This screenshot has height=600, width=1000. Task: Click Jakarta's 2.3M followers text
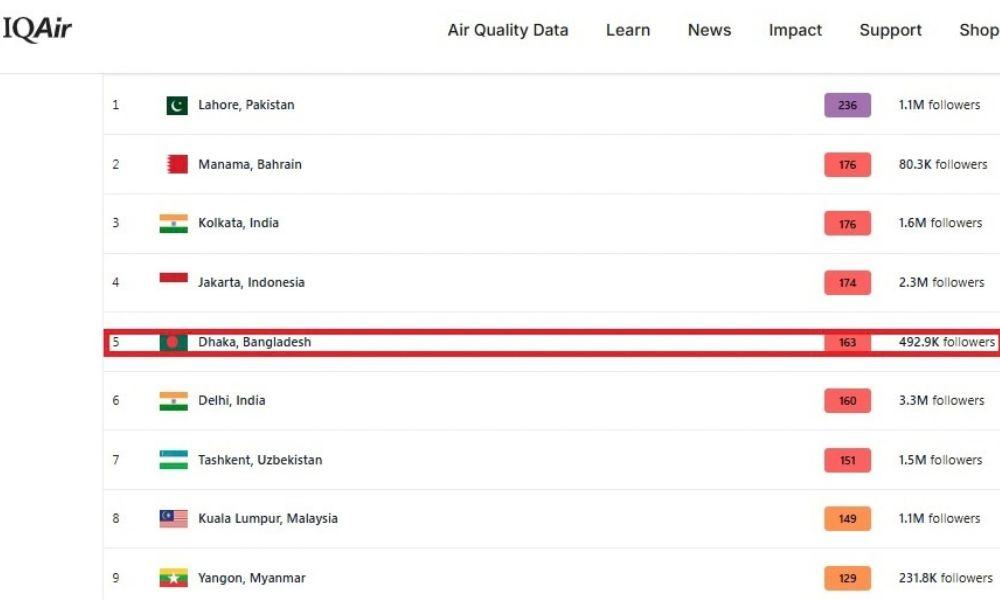[941, 282]
